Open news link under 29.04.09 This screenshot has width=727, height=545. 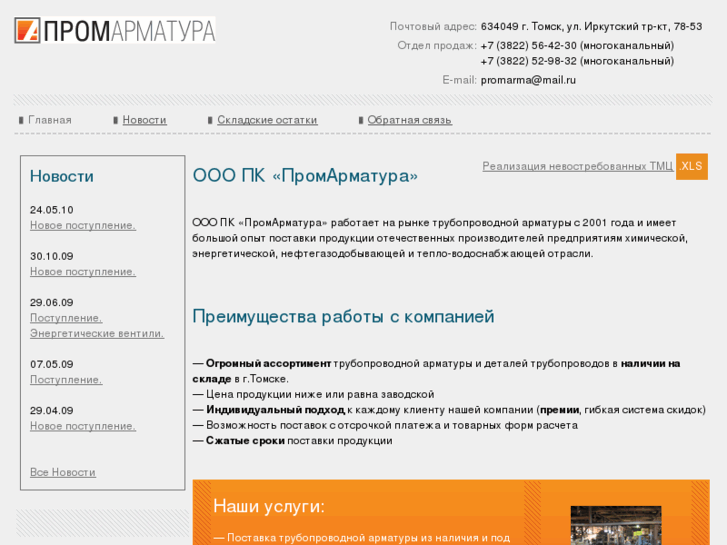(x=83, y=426)
